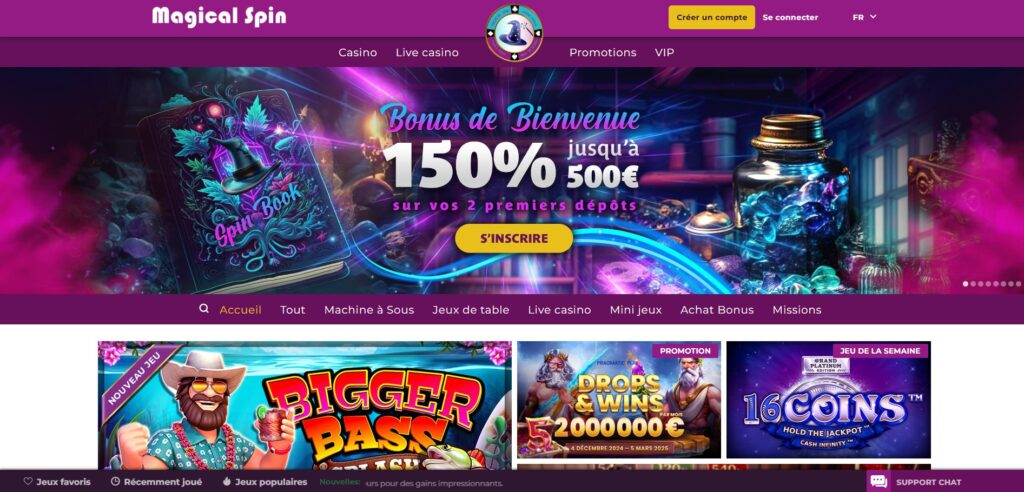Click the Créer un compte button
Image resolution: width=1024 pixels, height=492 pixels.
[x=711, y=18]
